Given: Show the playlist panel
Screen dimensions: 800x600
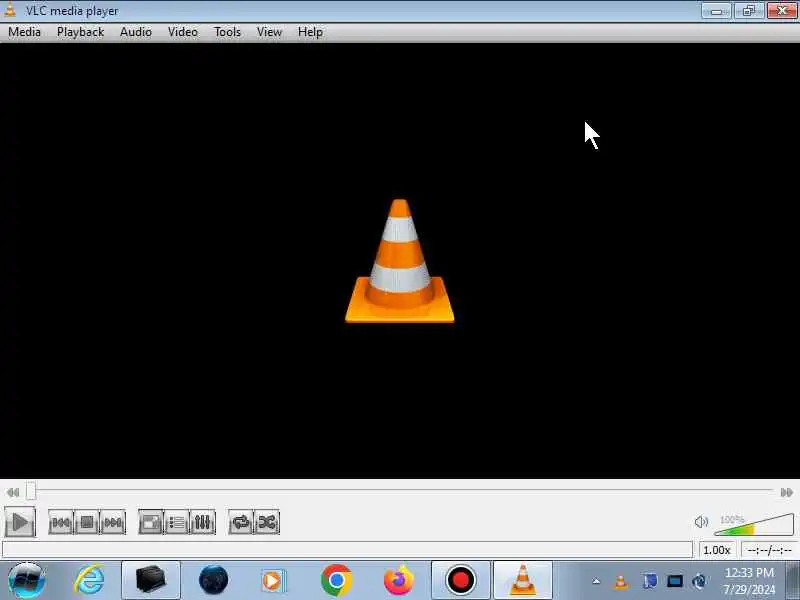Looking at the screenshot, I should (x=177, y=522).
